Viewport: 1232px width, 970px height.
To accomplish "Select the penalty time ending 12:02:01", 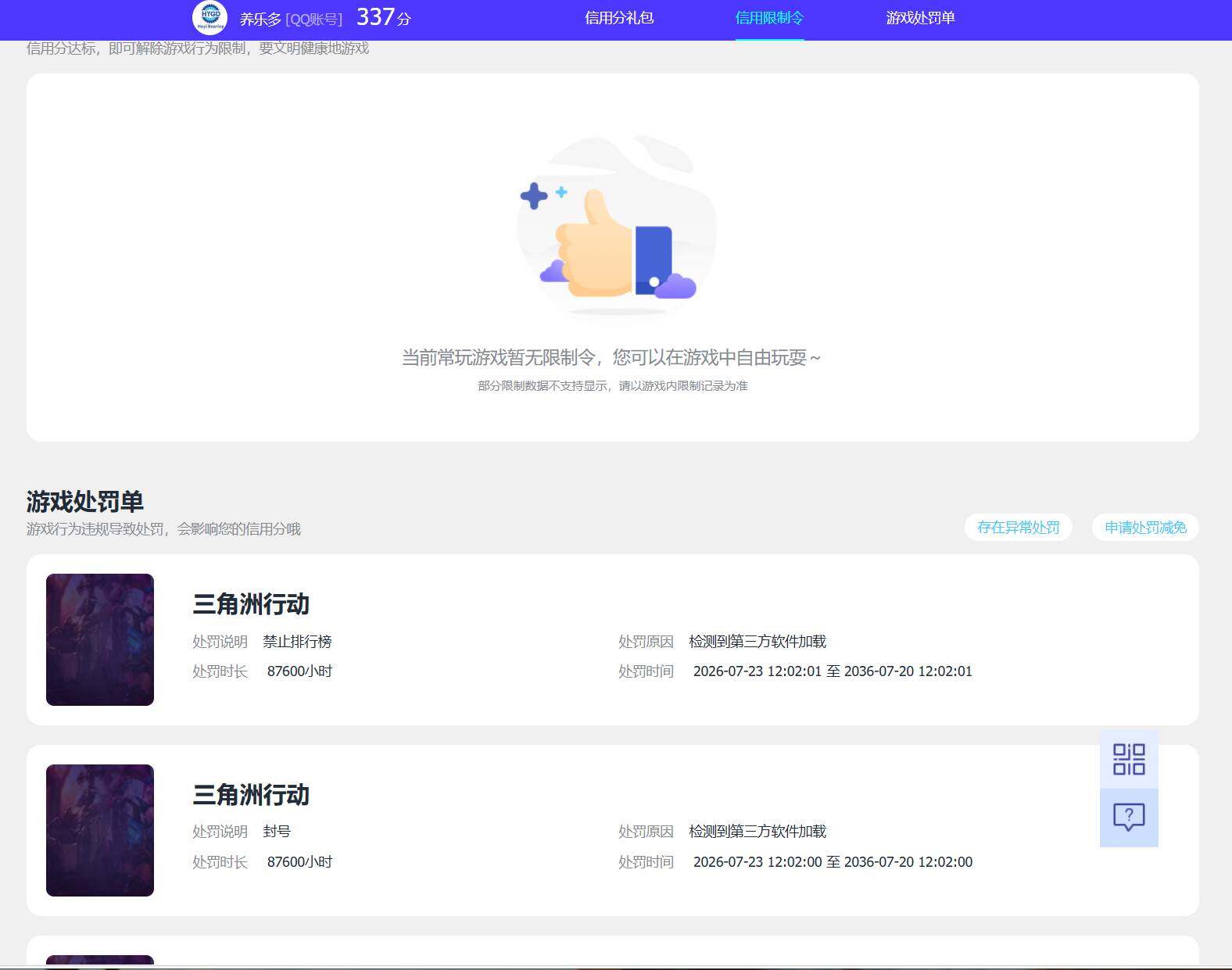I will tap(833, 671).
